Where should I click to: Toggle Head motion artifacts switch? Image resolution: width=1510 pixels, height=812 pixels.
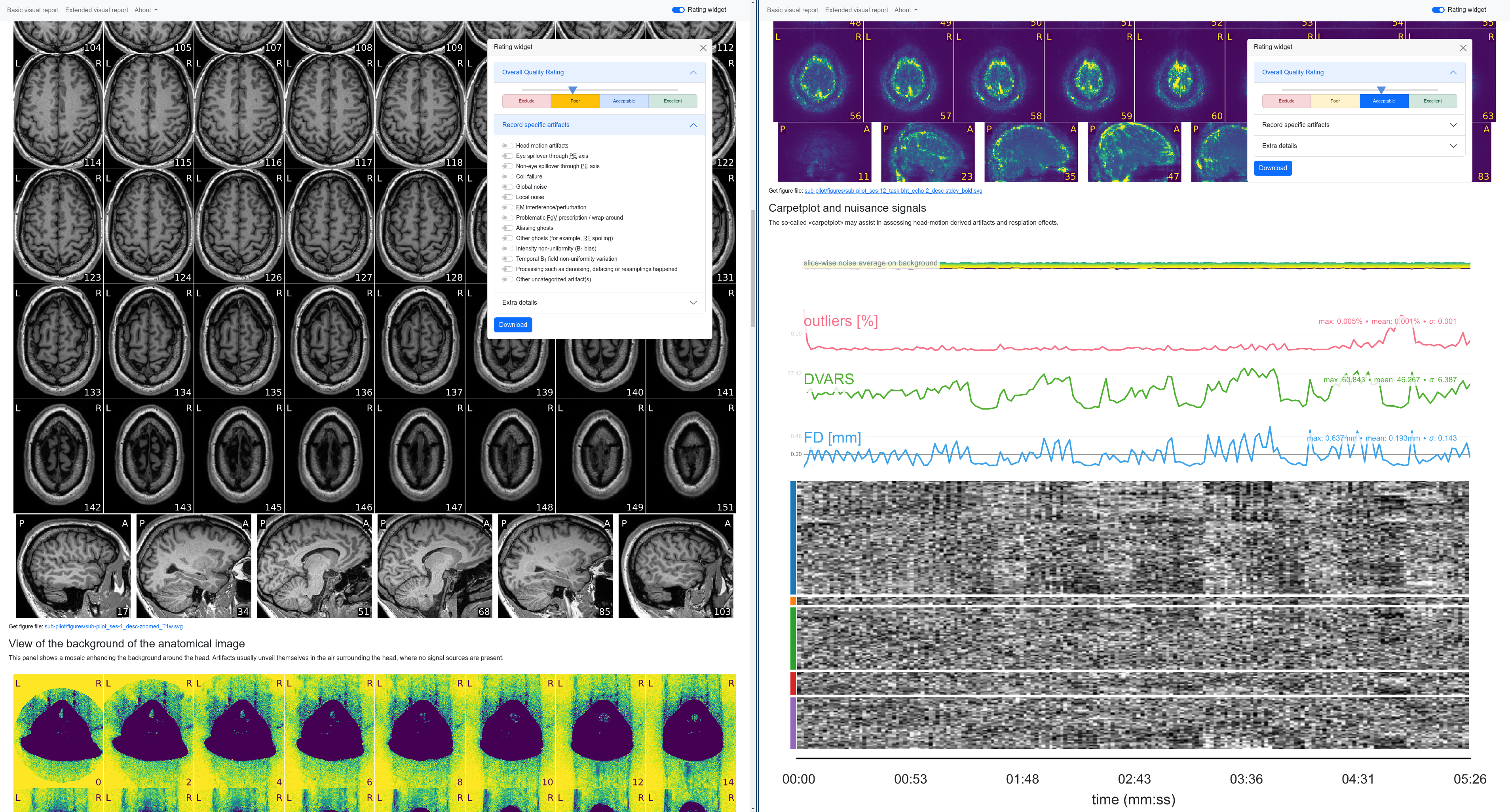tap(508, 146)
